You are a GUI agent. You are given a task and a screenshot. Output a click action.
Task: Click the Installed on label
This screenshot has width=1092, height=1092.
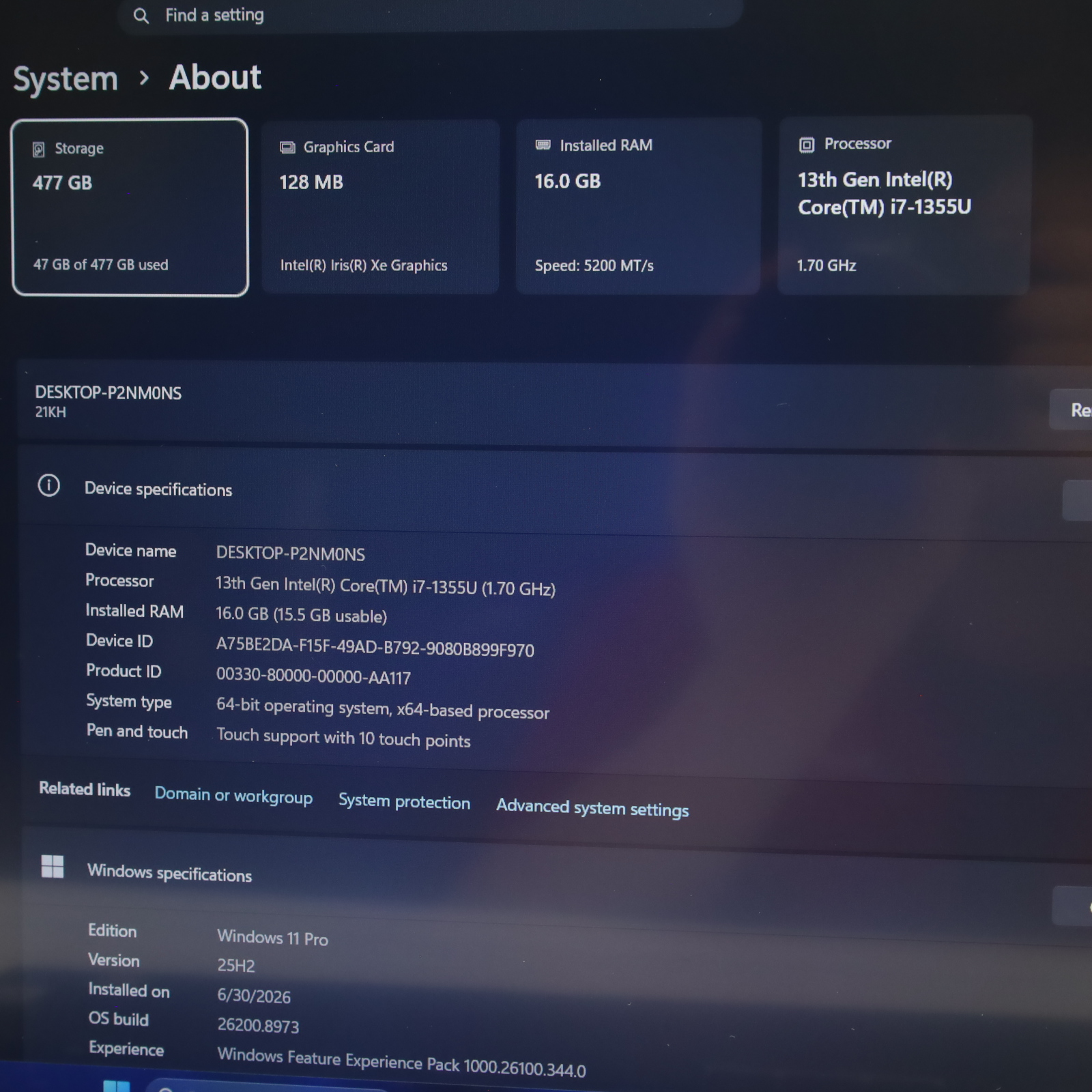[x=129, y=990]
